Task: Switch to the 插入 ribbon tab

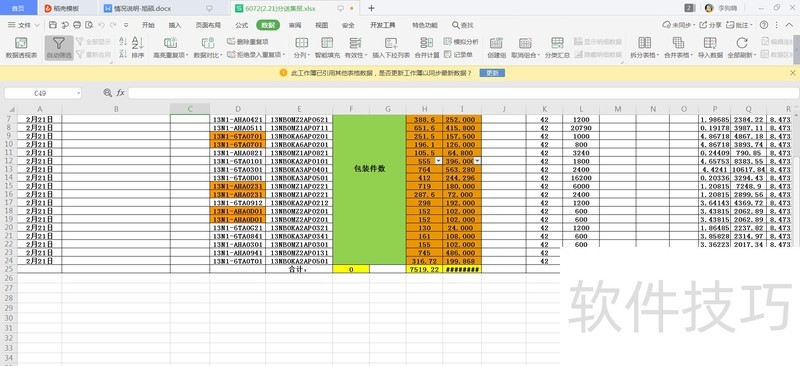Action: (174, 25)
